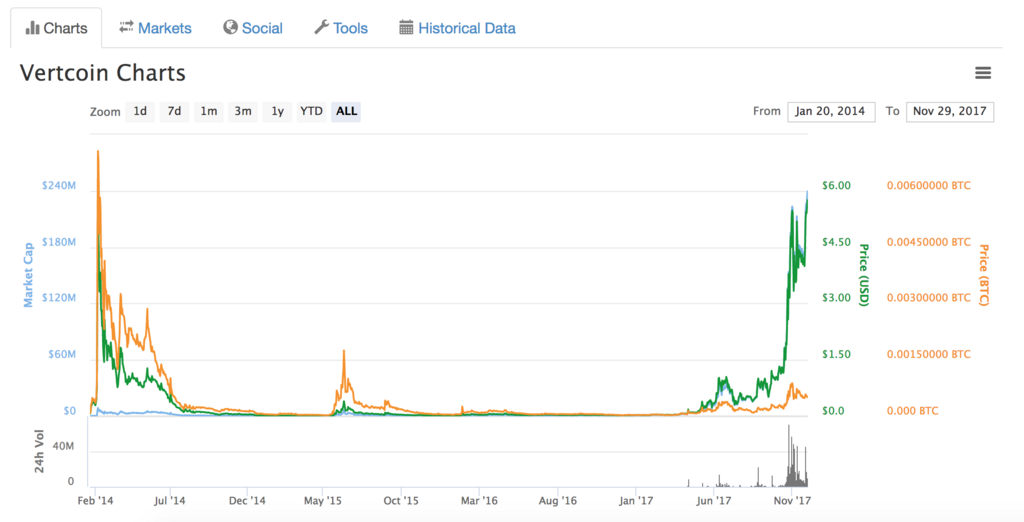
Task: Open the Tools tab
Action: tap(341, 28)
